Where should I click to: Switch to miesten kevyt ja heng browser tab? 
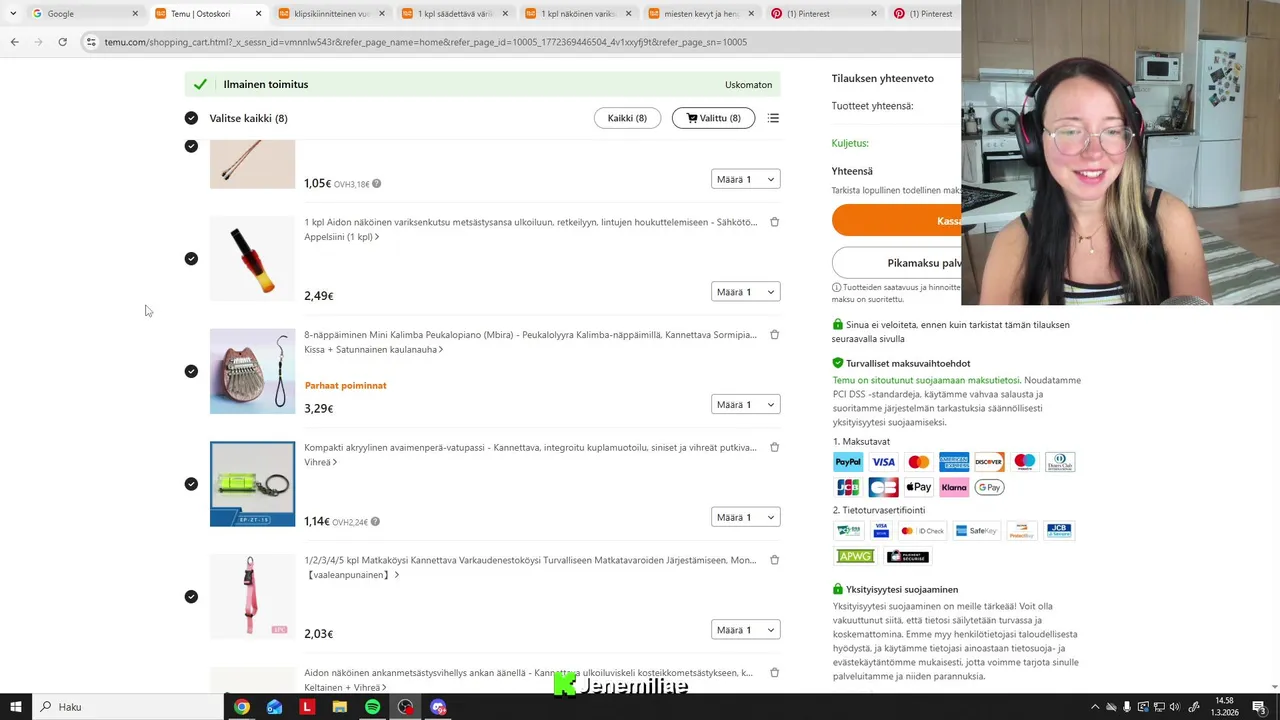coord(702,14)
